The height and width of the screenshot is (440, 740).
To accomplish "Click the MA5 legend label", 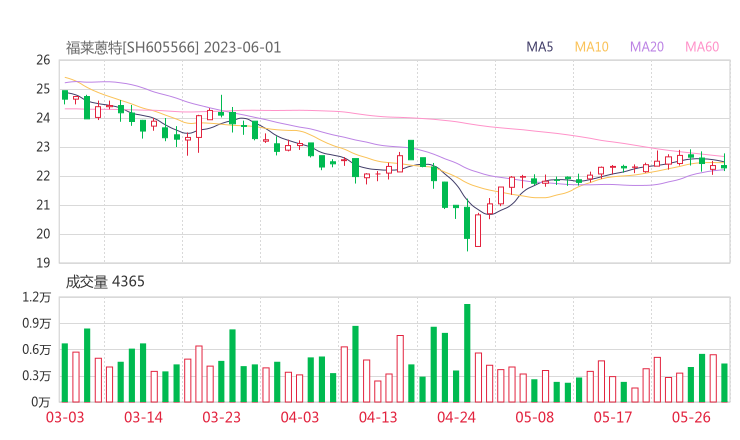I will 539,47.
